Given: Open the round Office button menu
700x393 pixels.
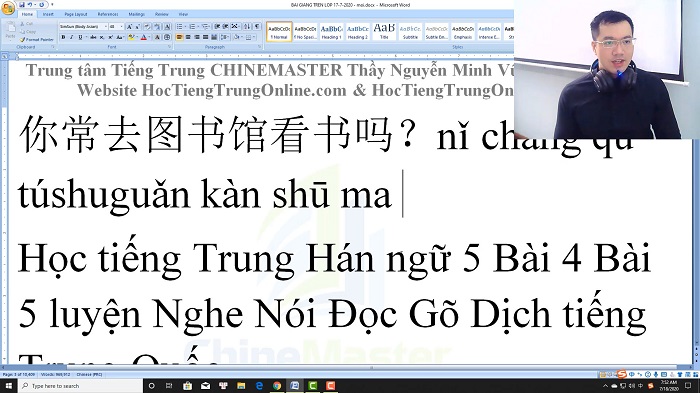Looking at the screenshot, I should tap(8, 8).
